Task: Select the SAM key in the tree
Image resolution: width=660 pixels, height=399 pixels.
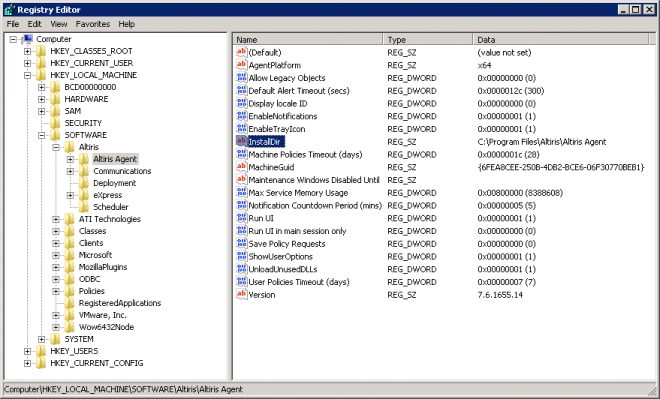Action: pos(72,111)
